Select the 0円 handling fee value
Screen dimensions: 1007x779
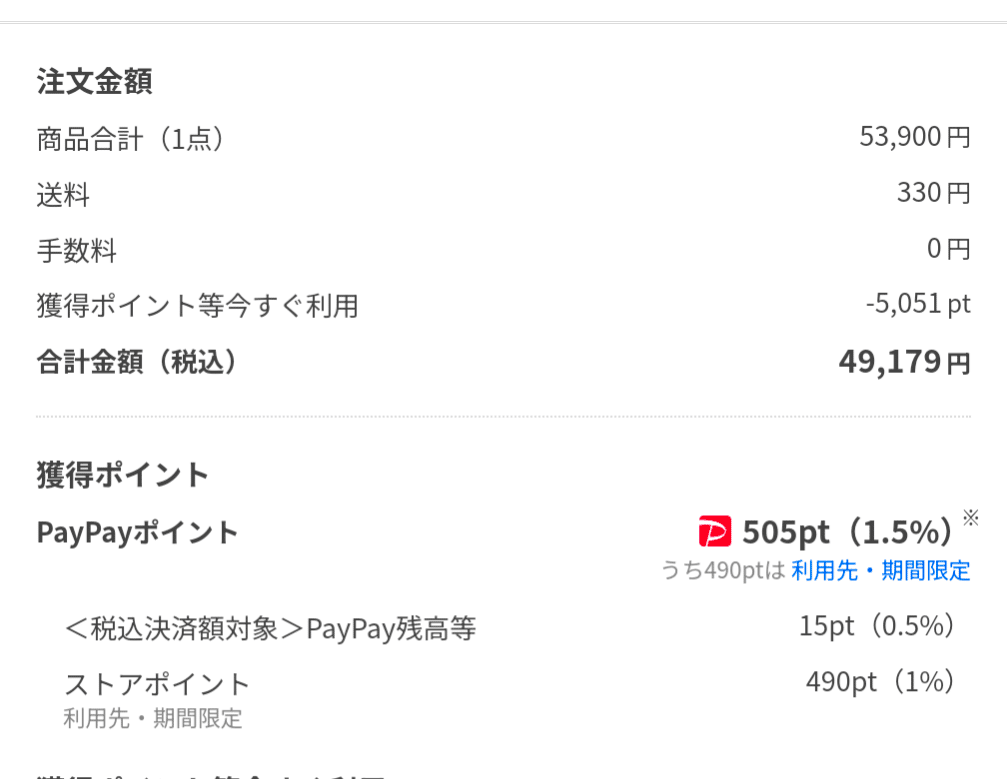tap(949, 249)
